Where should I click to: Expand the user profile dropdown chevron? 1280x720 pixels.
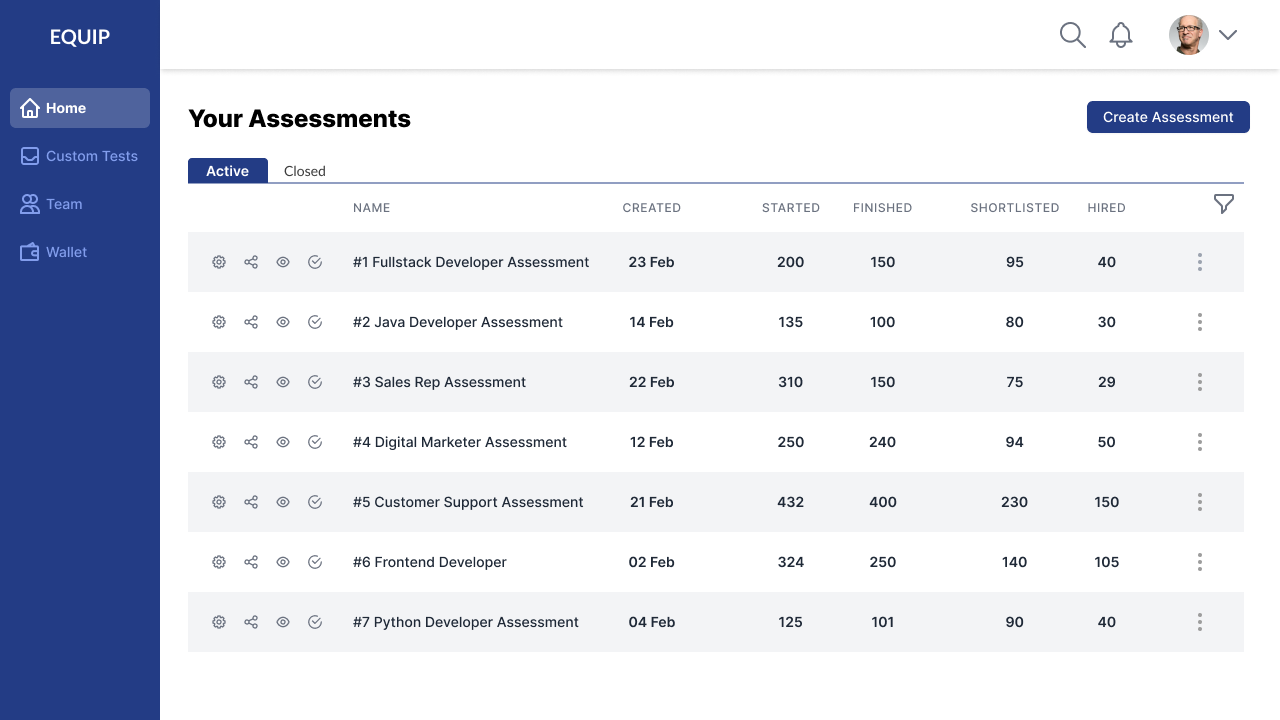tap(1228, 35)
